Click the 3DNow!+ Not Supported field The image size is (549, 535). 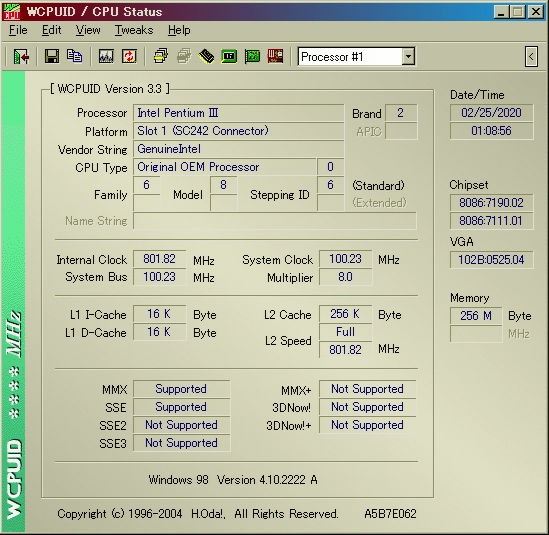(368, 425)
